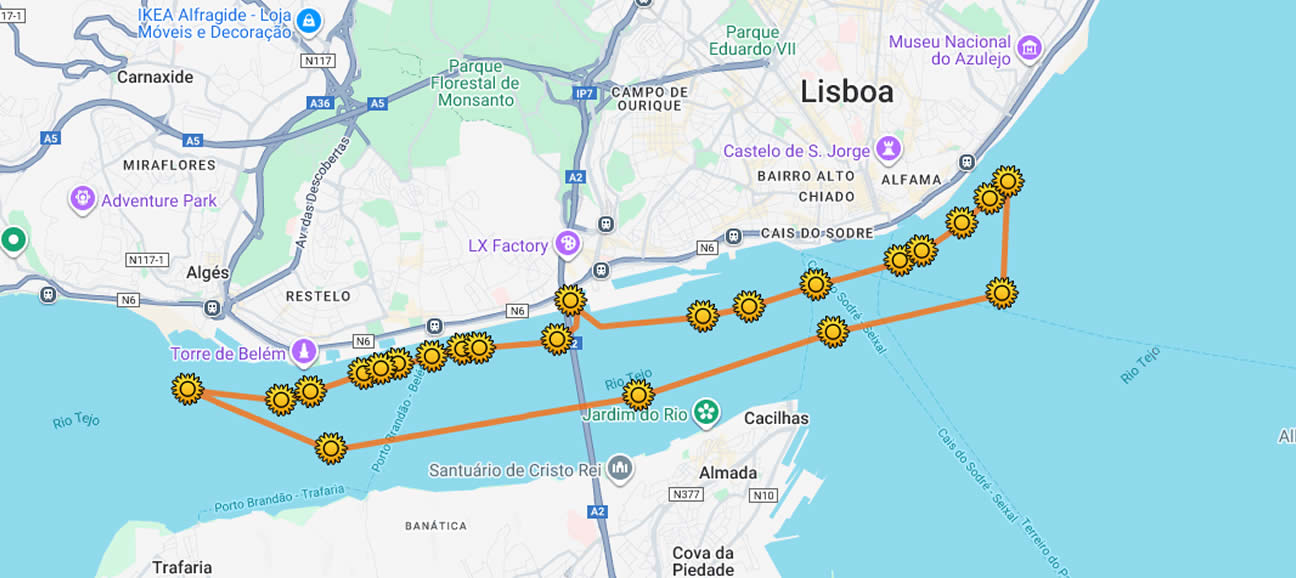This screenshot has height=578, width=1296.
Task: Click the train station icon by Cais do Sodré
Action: 735,237
